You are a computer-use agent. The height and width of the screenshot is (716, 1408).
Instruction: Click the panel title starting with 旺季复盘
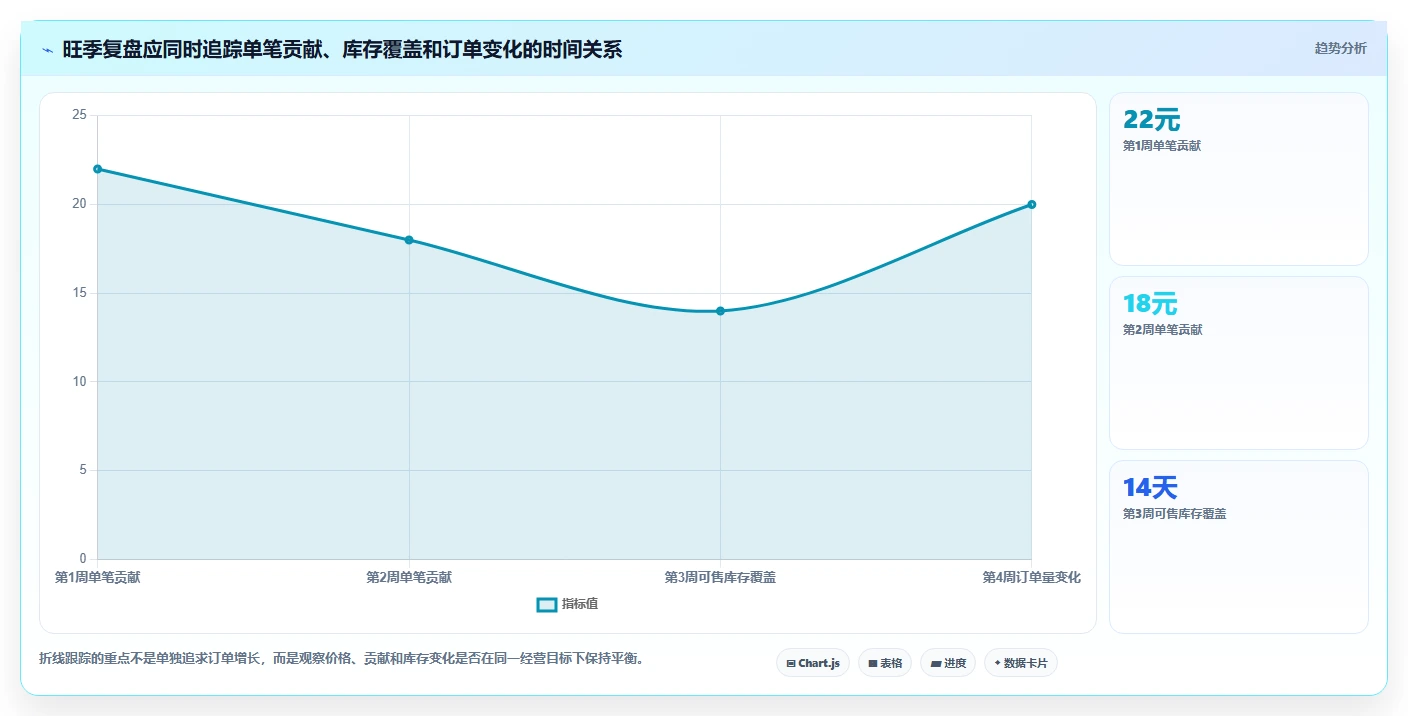tap(342, 50)
